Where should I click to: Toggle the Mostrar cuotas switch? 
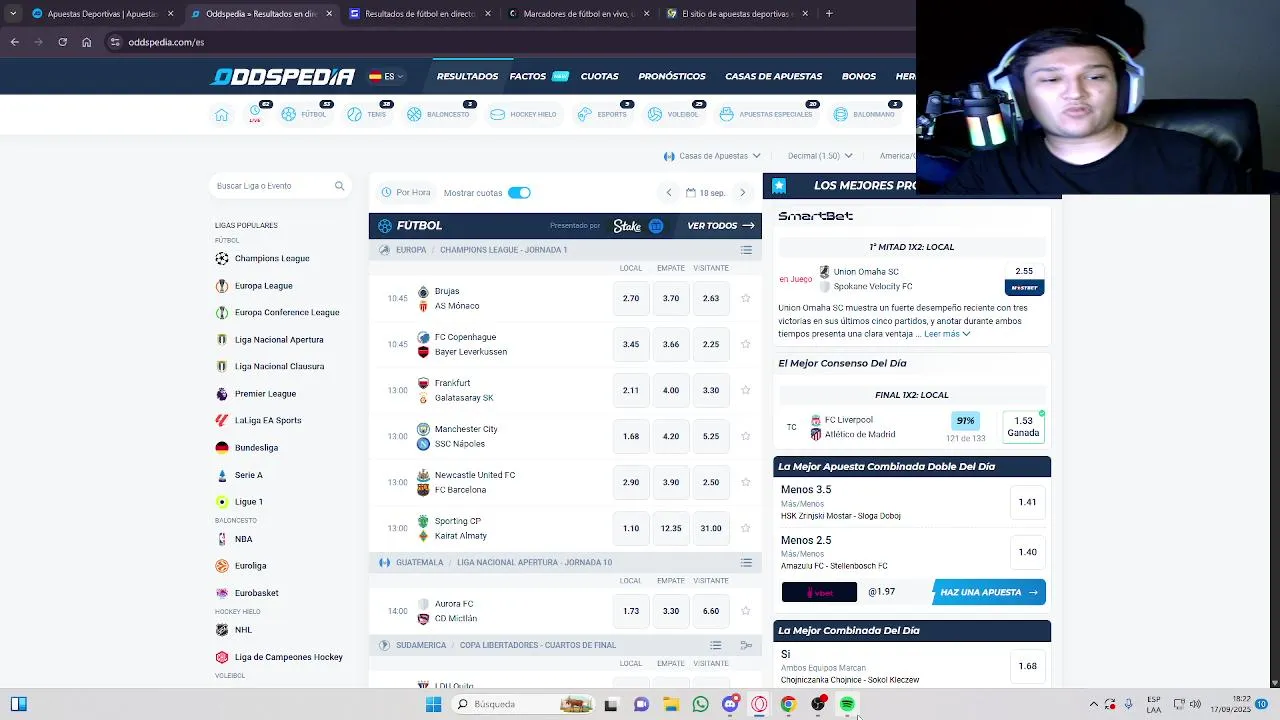[x=519, y=193]
